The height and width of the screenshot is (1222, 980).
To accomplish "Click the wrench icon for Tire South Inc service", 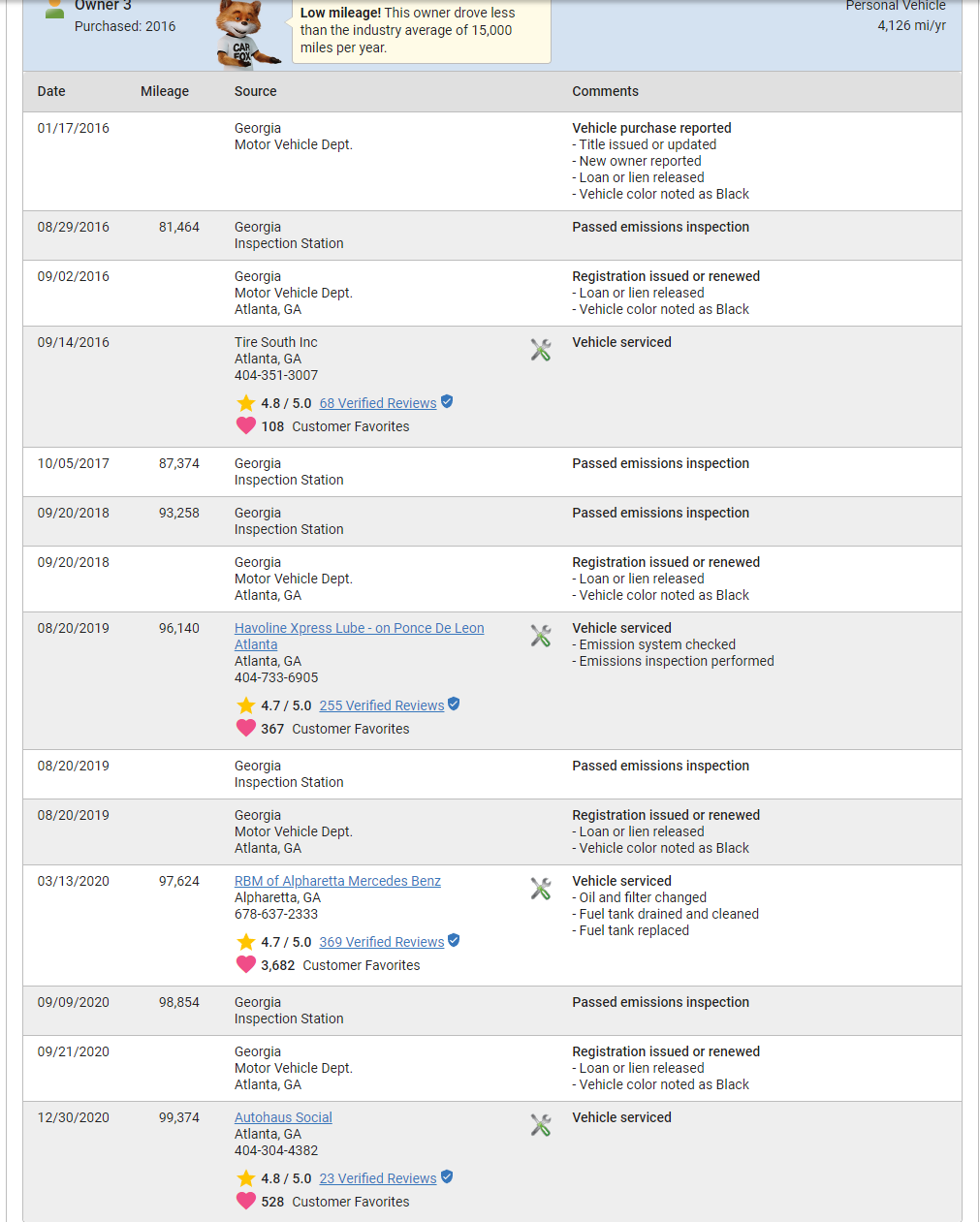I will (541, 350).
